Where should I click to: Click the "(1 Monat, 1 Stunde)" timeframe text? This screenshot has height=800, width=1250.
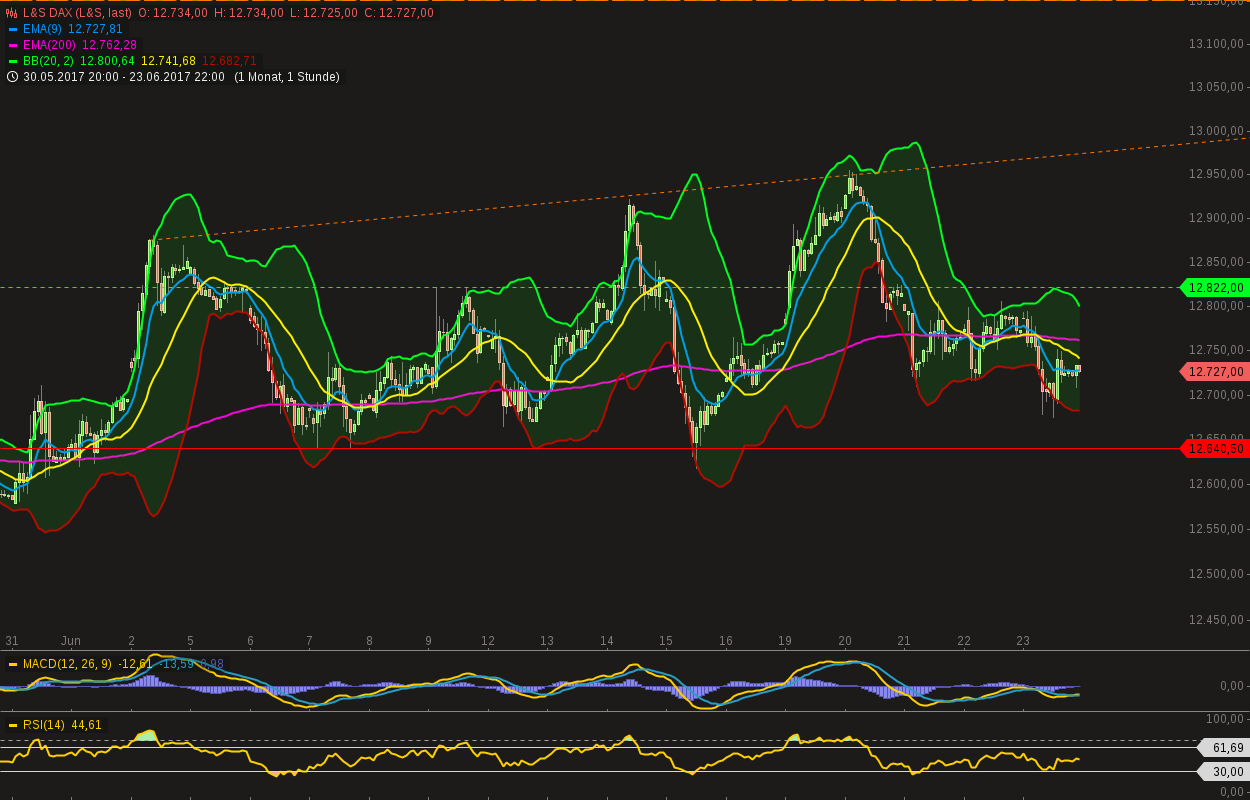coord(287,77)
